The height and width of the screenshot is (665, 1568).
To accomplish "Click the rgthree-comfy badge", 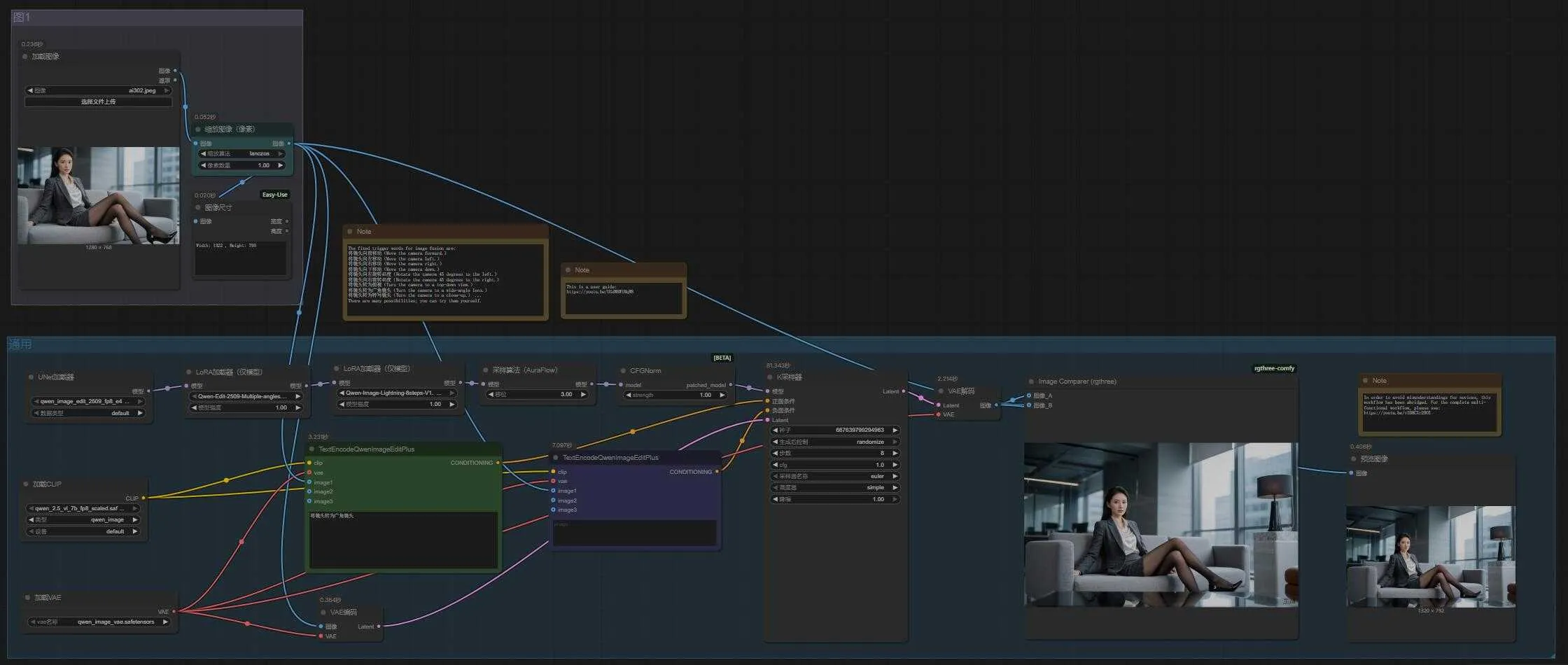I will pos(1273,368).
